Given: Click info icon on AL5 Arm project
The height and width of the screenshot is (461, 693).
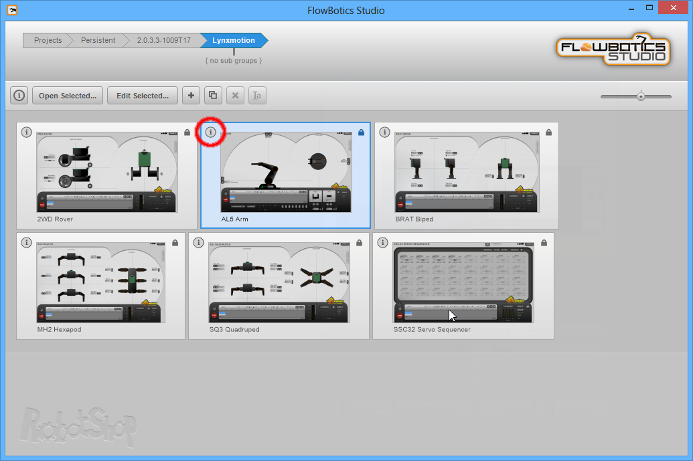Looking at the screenshot, I should tap(211, 132).
